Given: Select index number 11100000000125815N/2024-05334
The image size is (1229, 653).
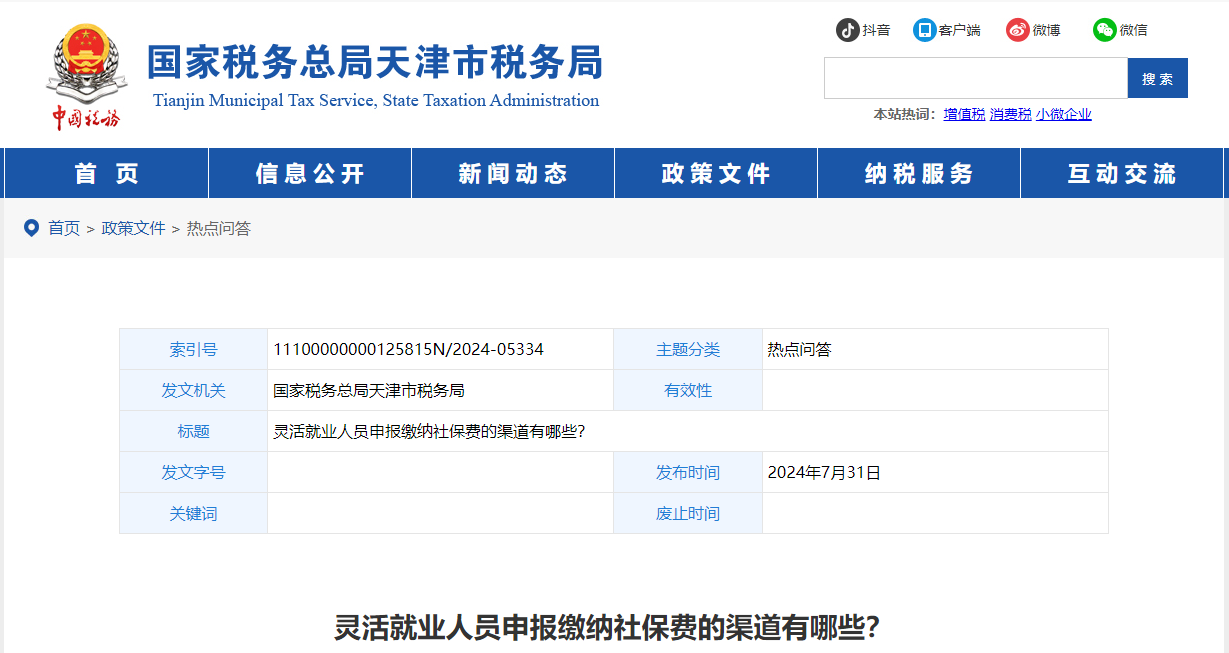Looking at the screenshot, I should (x=409, y=349).
